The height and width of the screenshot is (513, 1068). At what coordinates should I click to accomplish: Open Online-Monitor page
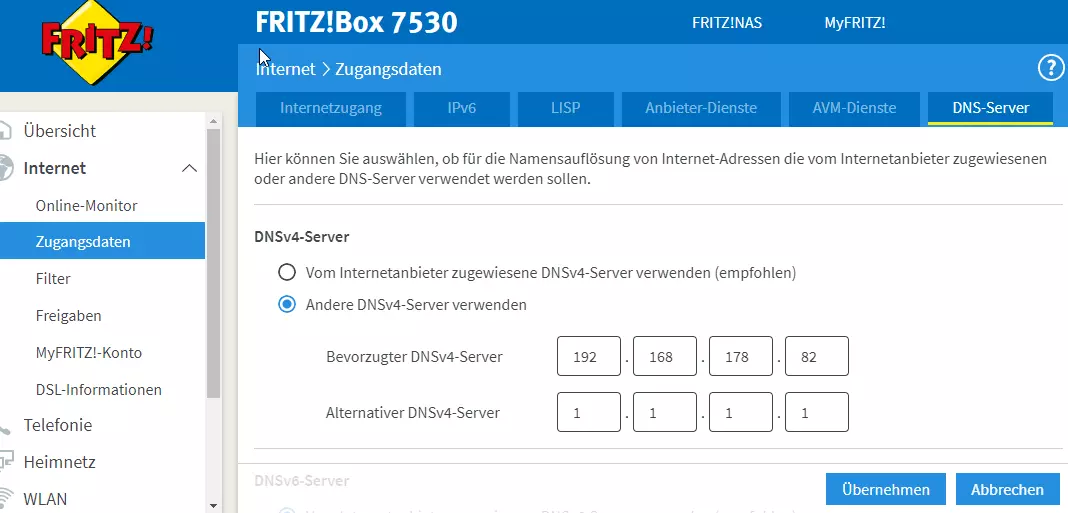click(x=87, y=205)
